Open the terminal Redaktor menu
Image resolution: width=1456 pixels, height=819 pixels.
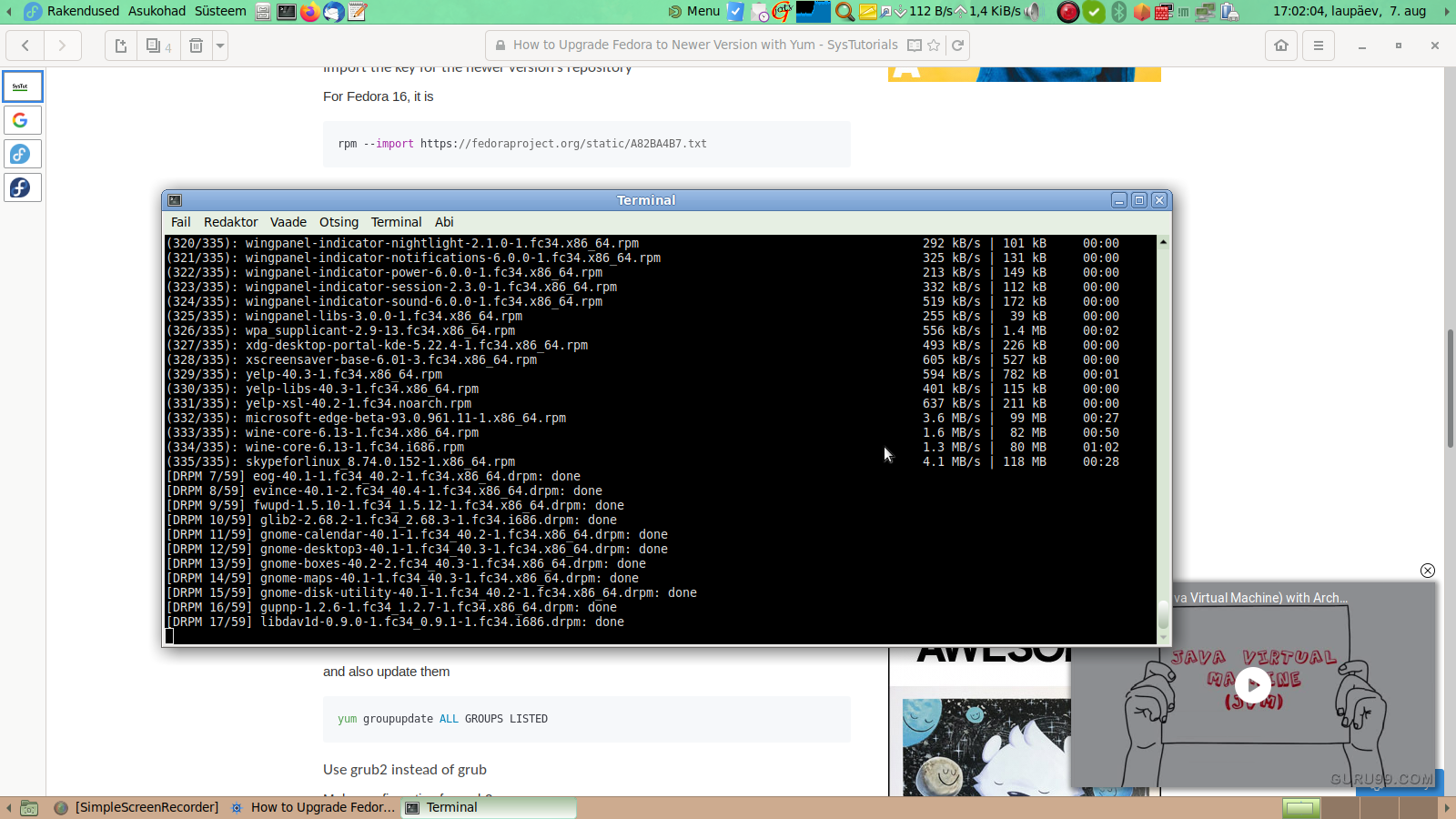click(231, 222)
